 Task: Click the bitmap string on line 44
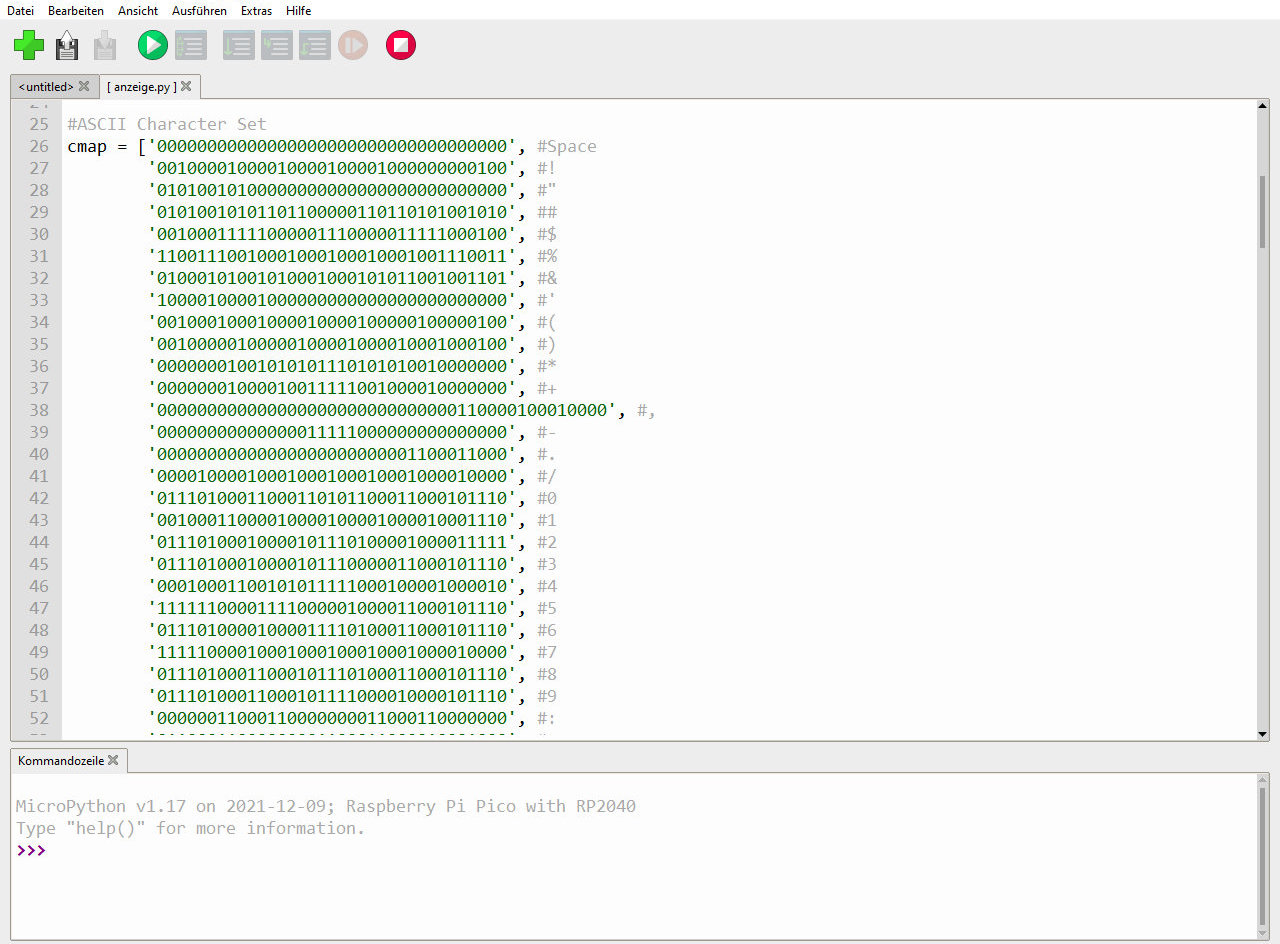pyautogui.click(x=332, y=542)
